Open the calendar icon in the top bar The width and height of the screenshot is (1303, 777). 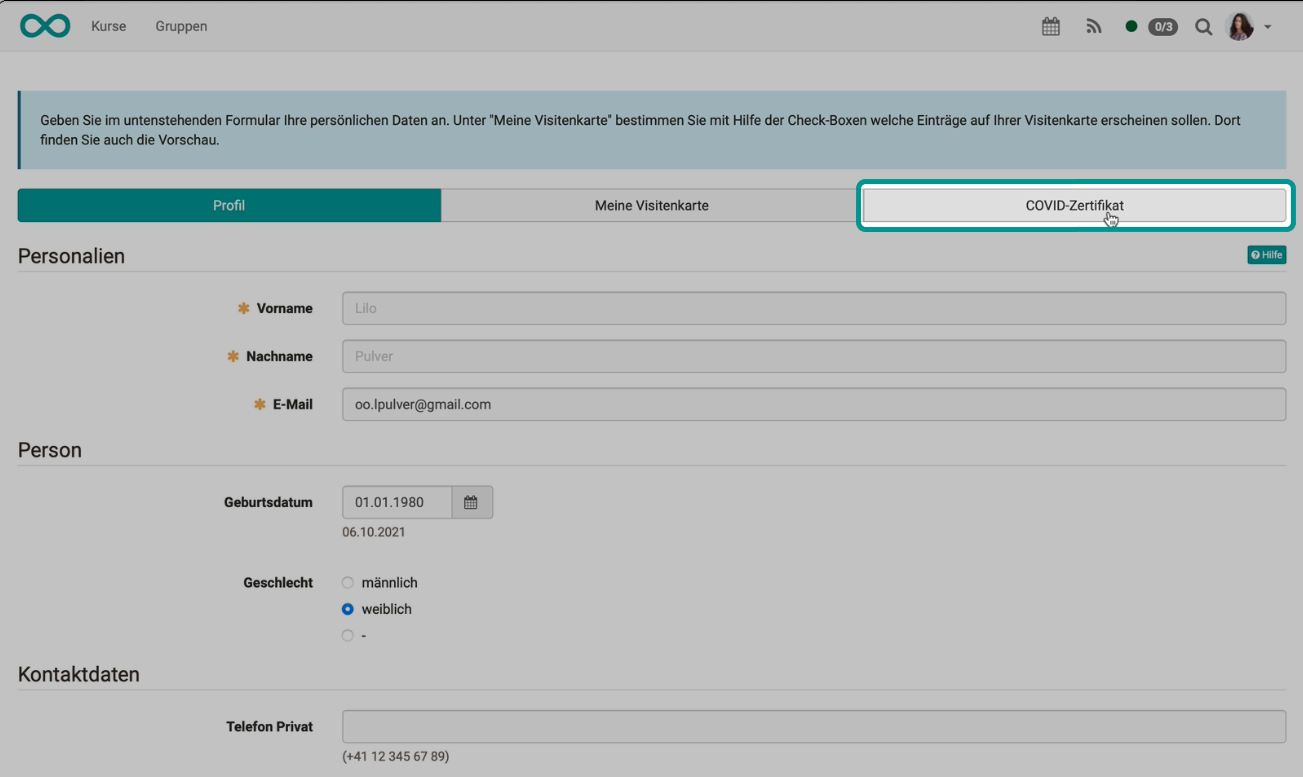(x=1051, y=26)
